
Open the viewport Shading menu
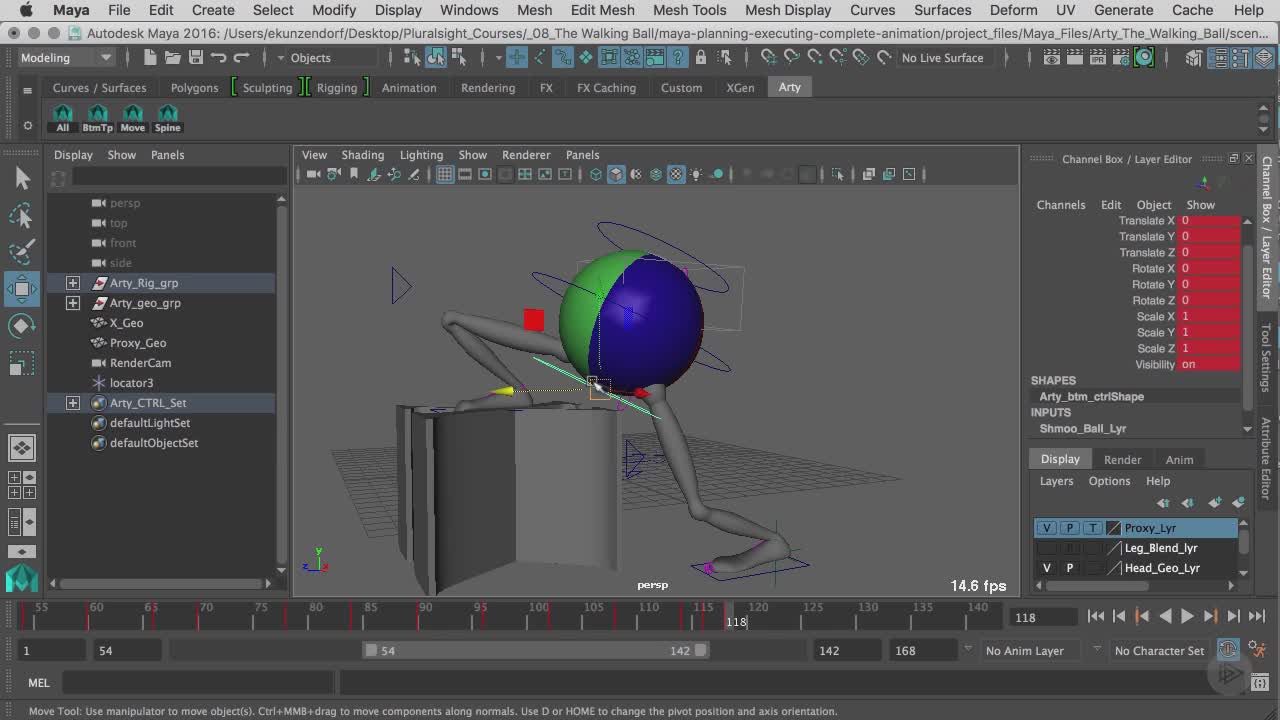[x=362, y=155]
